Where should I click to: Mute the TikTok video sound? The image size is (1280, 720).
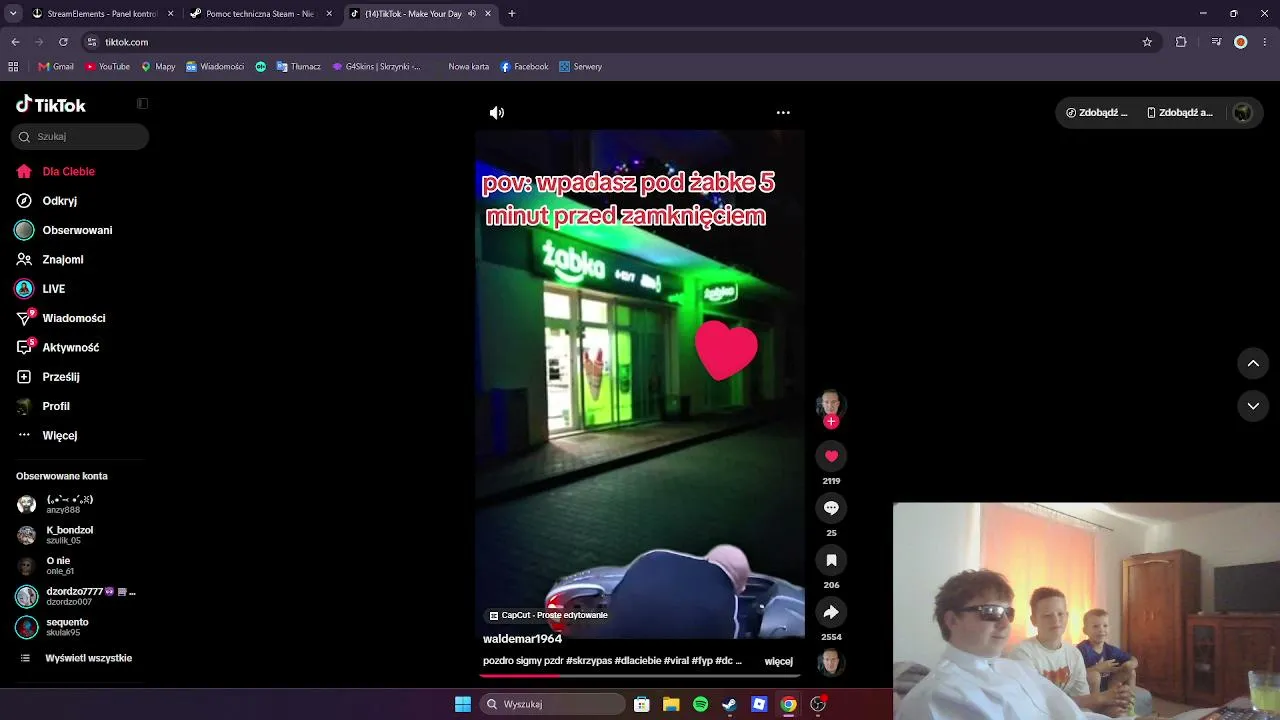click(x=497, y=113)
